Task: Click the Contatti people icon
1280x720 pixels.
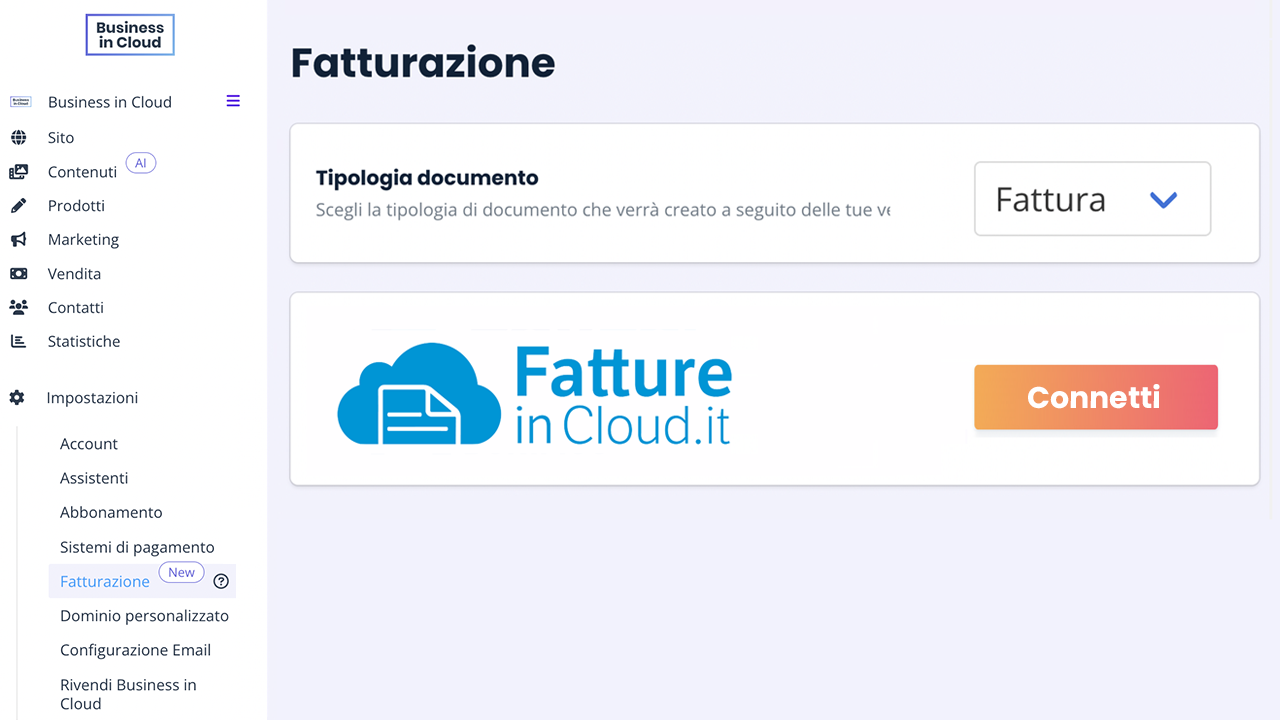Action: (18, 308)
